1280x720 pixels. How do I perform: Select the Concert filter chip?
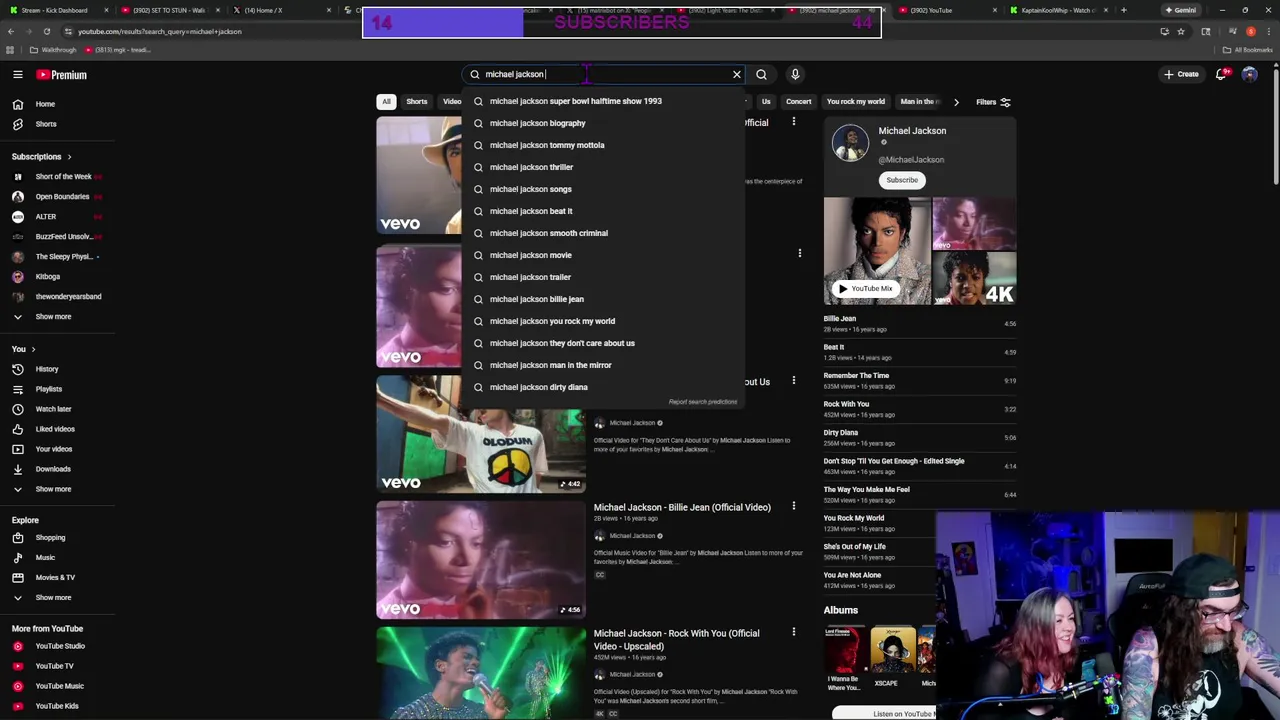pyautogui.click(x=798, y=101)
